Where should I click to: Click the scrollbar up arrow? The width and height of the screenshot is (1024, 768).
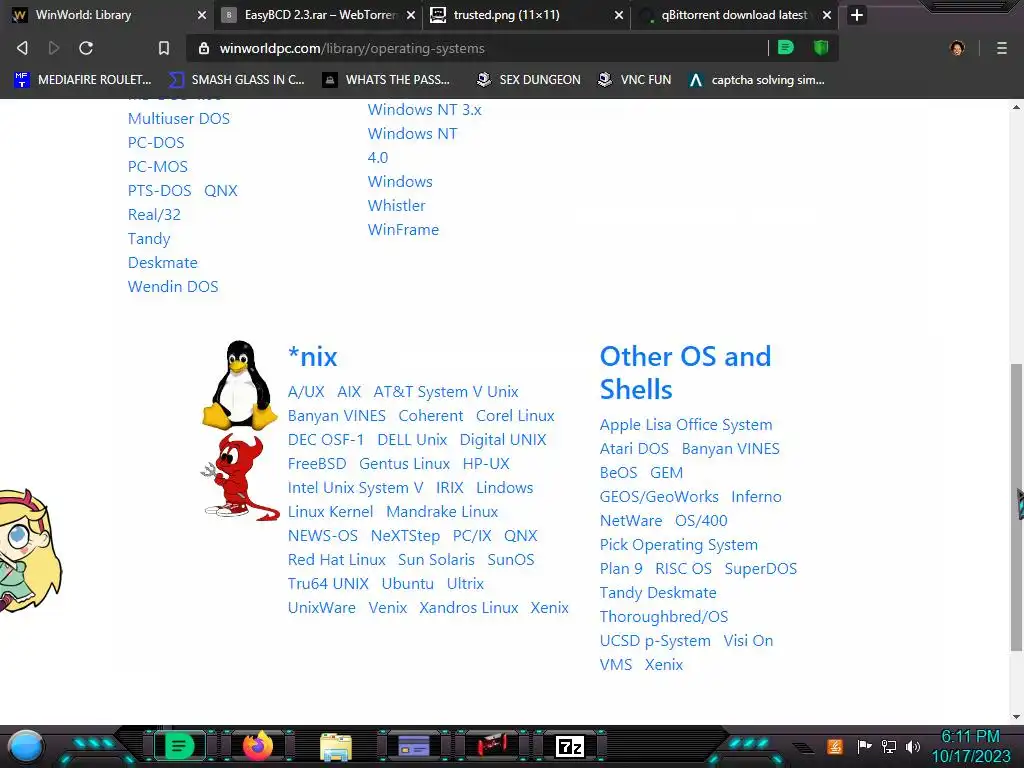(1016, 107)
